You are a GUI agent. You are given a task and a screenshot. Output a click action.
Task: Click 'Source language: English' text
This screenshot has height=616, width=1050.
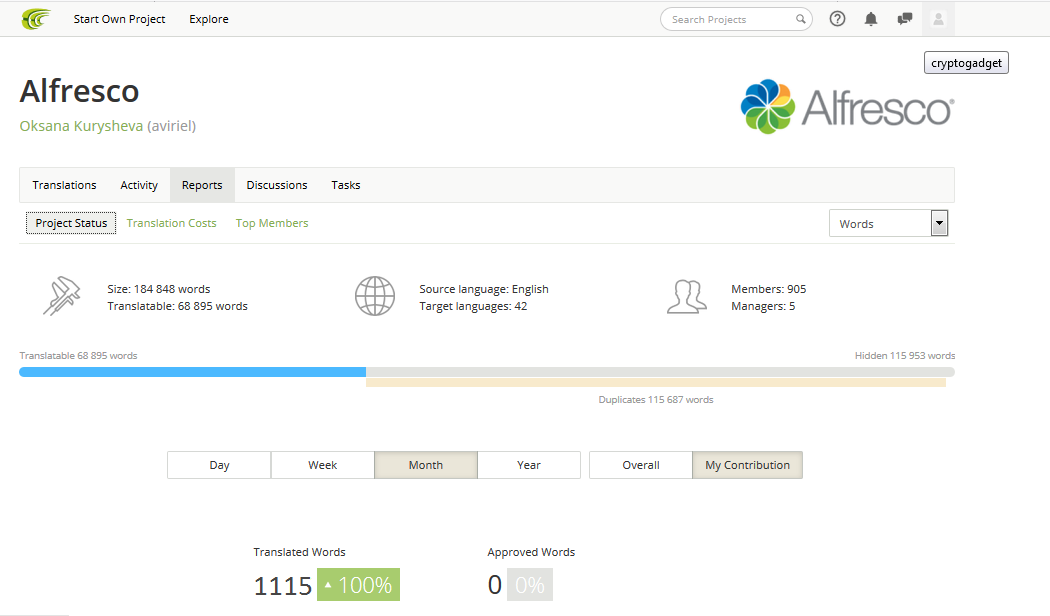tap(483, 289)
